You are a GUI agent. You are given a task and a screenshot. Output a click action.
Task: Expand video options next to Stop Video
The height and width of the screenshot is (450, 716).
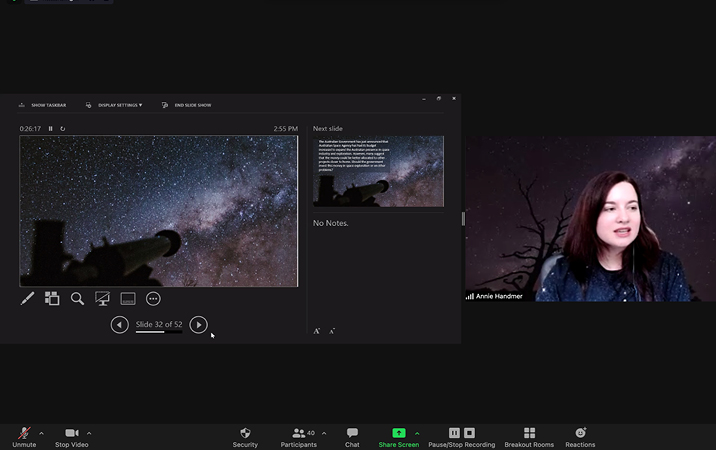pos(89,433)
